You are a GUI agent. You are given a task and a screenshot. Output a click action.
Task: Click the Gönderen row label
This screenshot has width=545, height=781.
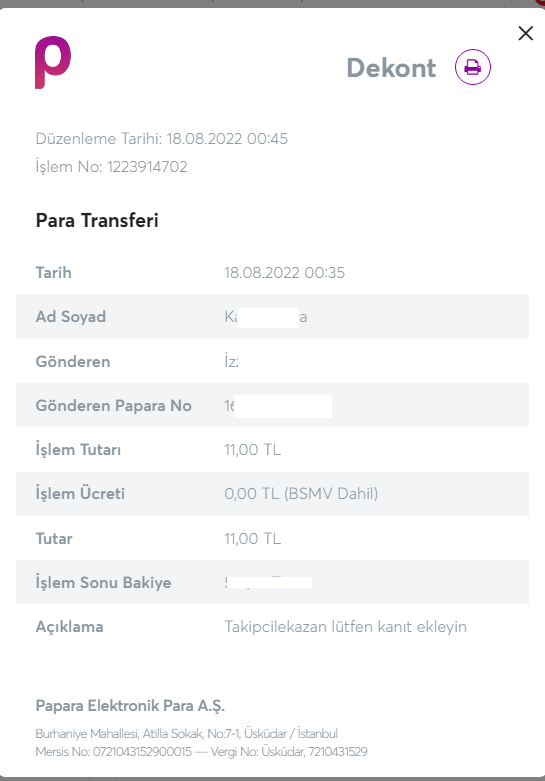pos(73,362)
